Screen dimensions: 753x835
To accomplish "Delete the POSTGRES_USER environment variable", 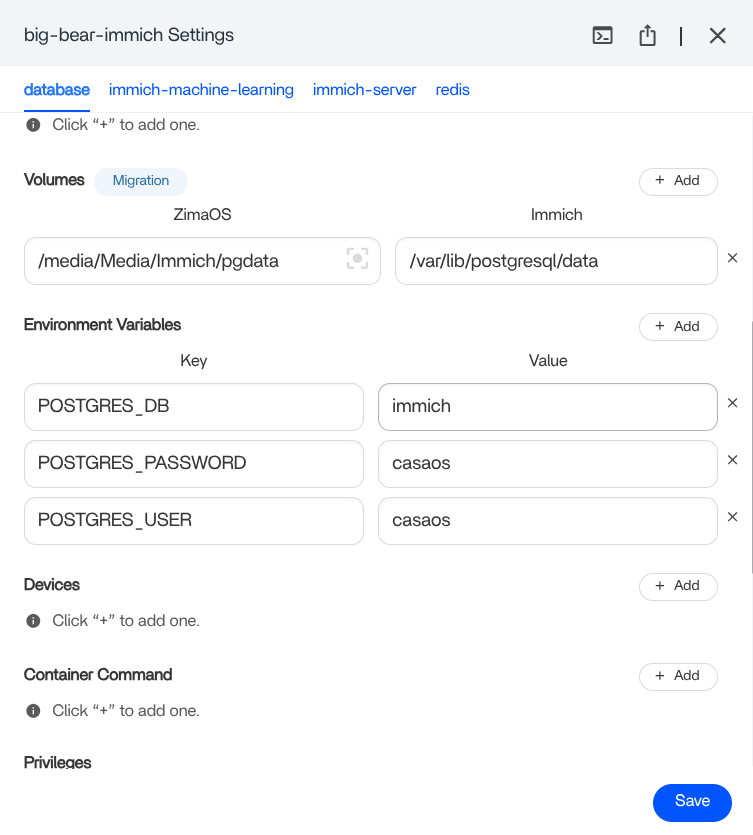I will click(x=732, y=517).
